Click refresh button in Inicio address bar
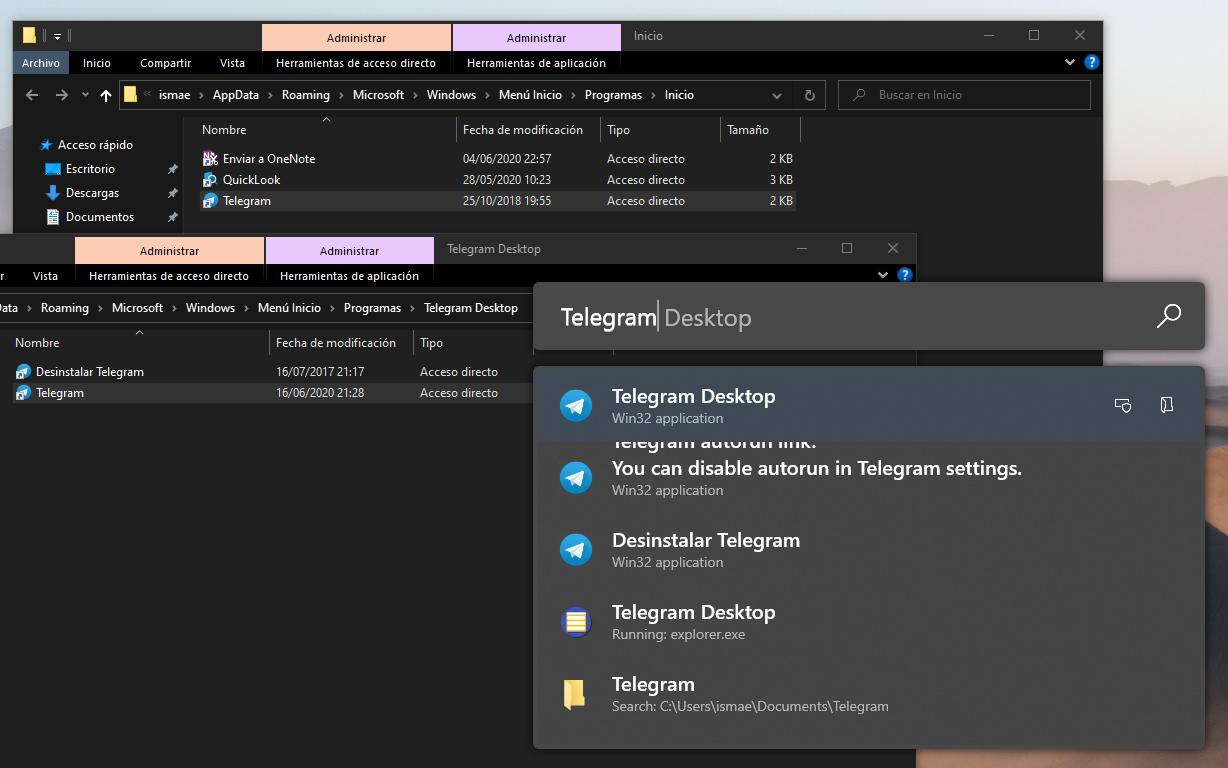This screenshot has height=768, width=1228. tap(809, 96)
